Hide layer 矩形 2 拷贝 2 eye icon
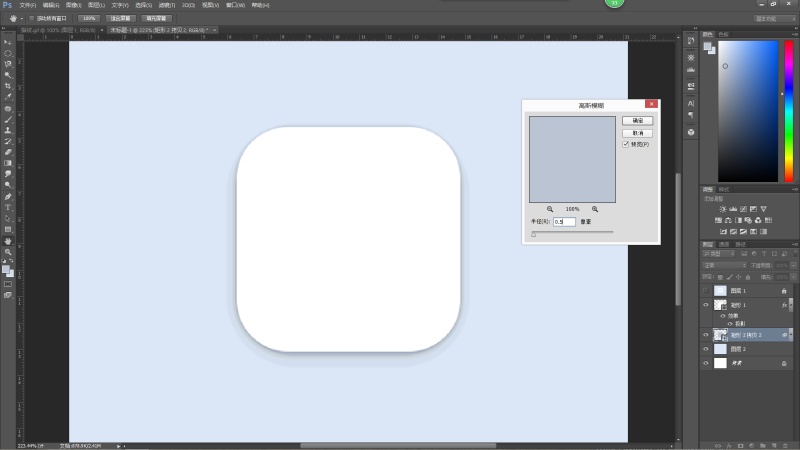This screenshot has height=450, width=800. pos(706,335)
